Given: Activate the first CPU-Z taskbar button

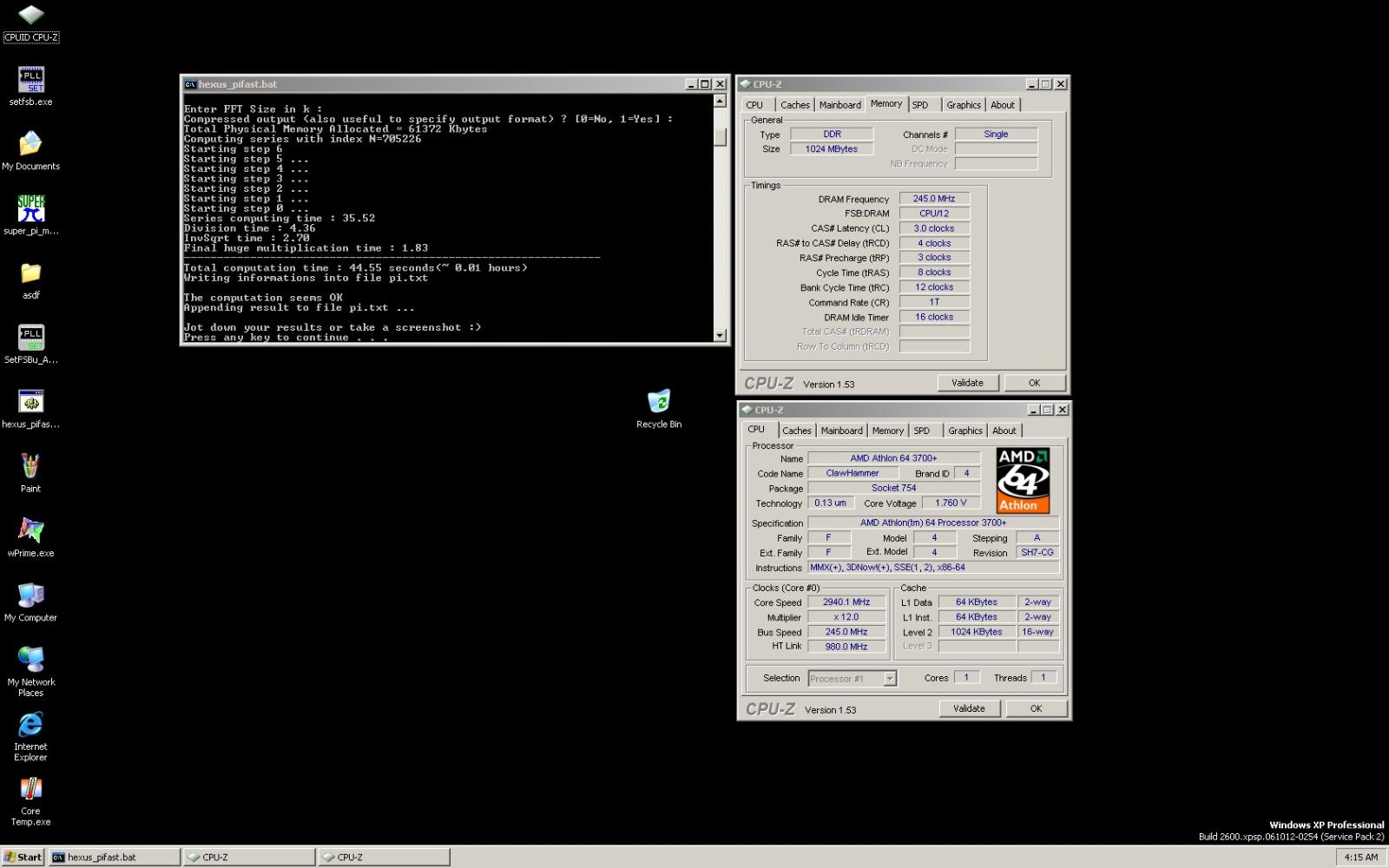Looking at the screenshot, I should click(x=250, y=857).
